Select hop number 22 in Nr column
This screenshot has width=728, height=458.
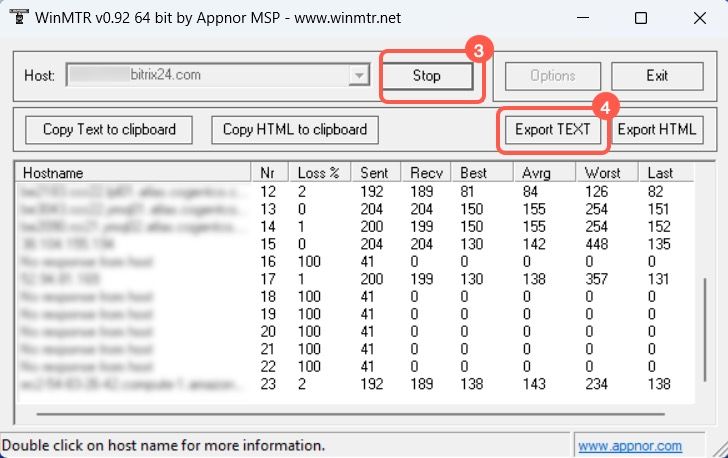click(268, 366)
